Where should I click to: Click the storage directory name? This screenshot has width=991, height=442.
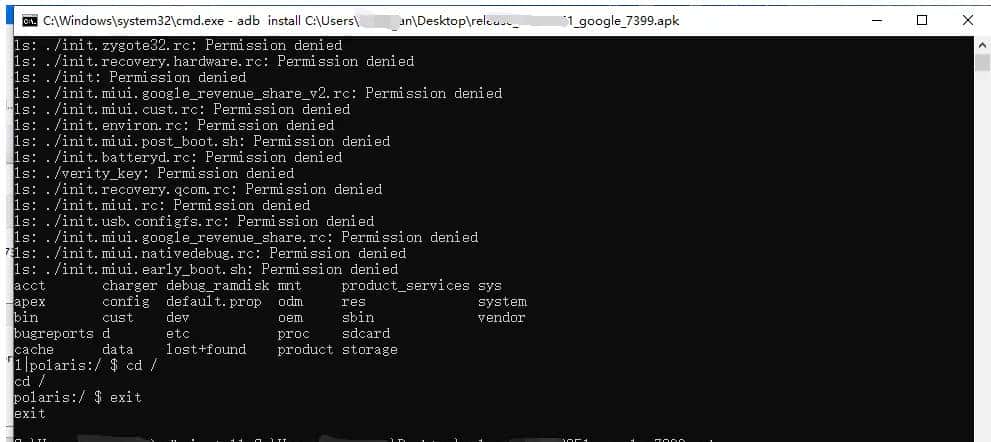[x=370, y=349]
